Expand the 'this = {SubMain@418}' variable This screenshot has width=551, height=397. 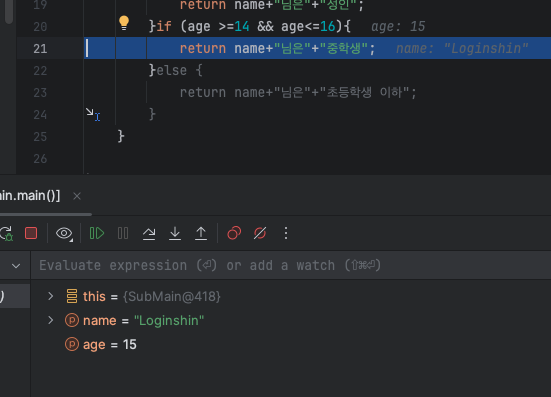point(51,296)
